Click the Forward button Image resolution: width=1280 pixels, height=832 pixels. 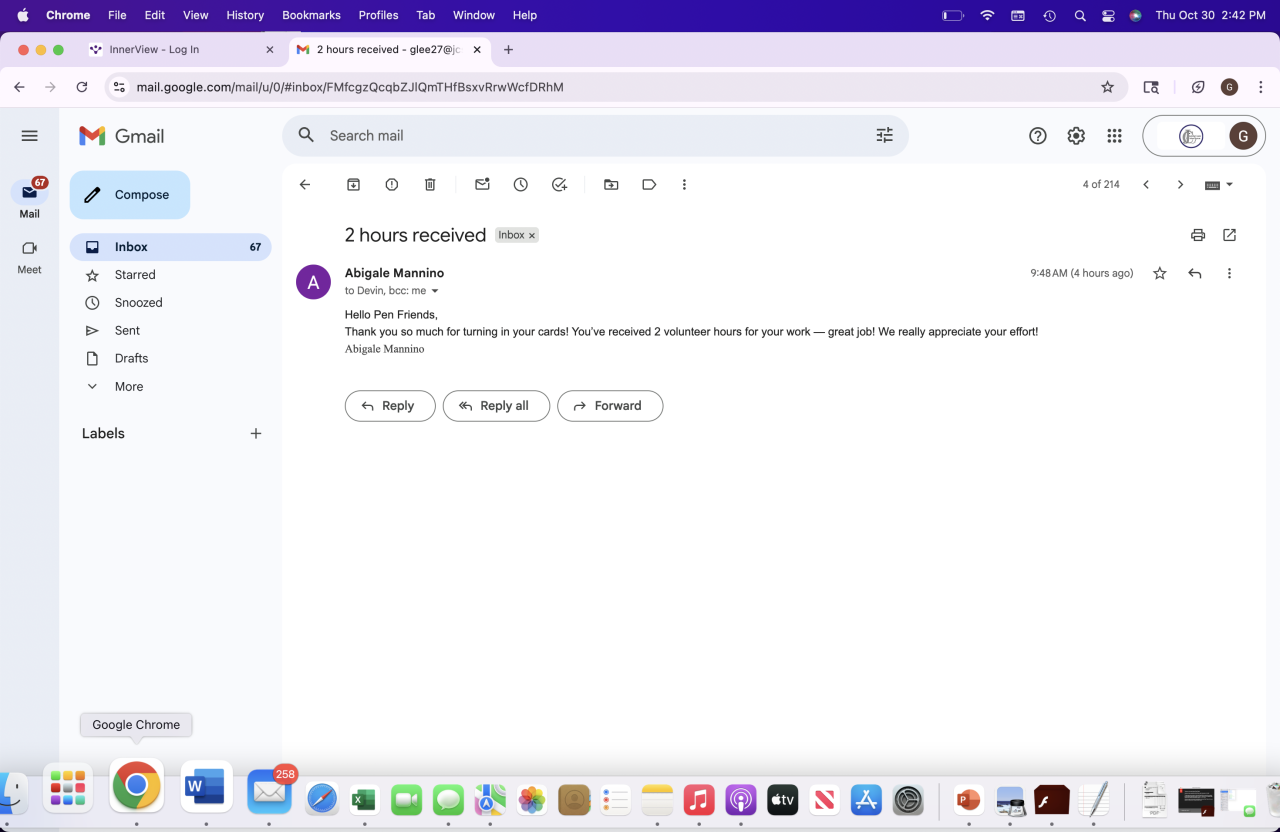tap(610, 406)
